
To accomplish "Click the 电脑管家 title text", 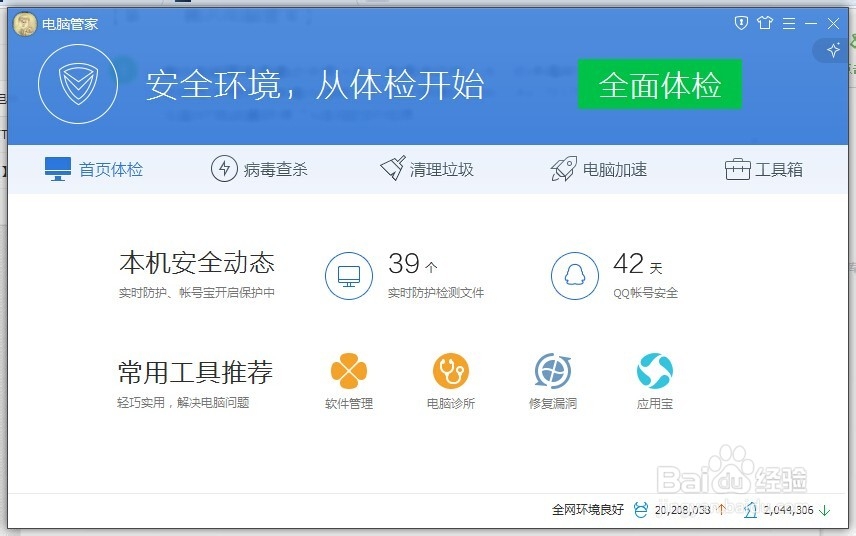I will (x=70, y=24).
